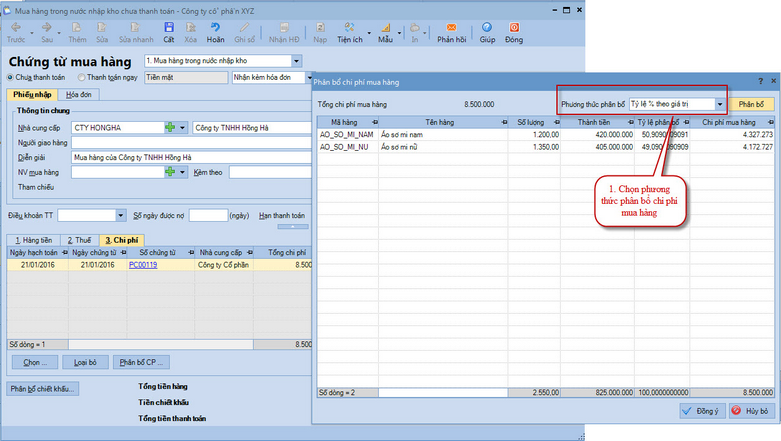Image resolution: width=781 pixels, height=441 pixels.
Task: Click the Sửa (edit) toolbar icon
Action: pyautogui.click(x=102, y=32)
